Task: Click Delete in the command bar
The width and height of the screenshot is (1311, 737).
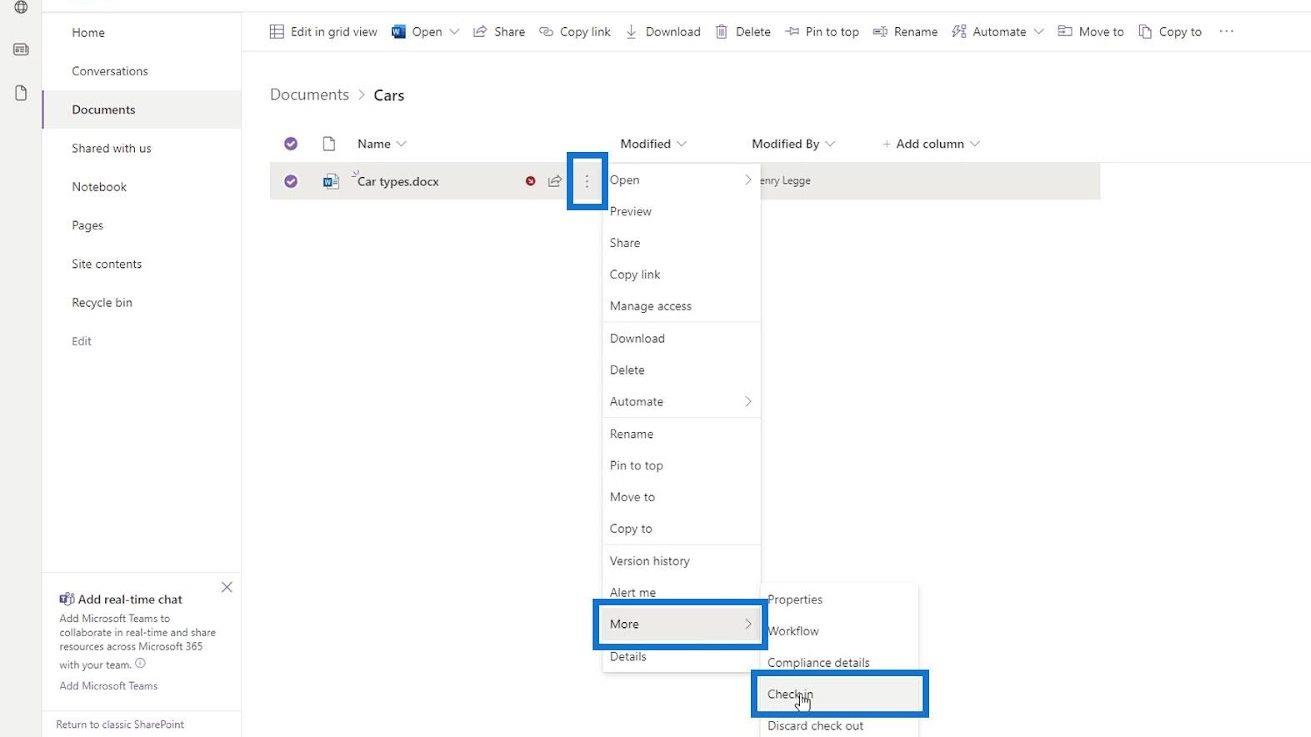Action: point(743,32)
